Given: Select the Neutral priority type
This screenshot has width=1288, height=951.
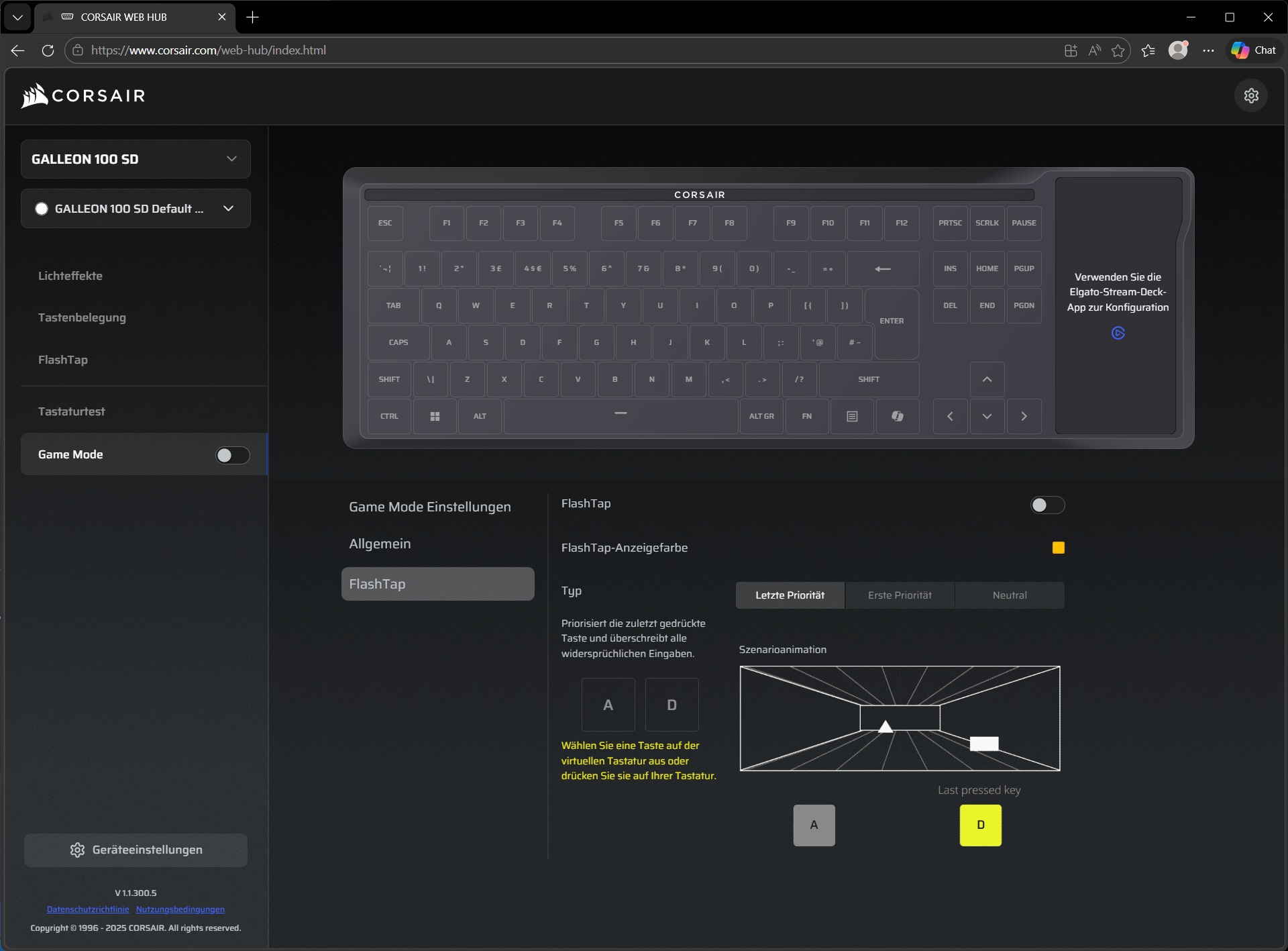Looking at the screenshot, I should [1009, 595].
